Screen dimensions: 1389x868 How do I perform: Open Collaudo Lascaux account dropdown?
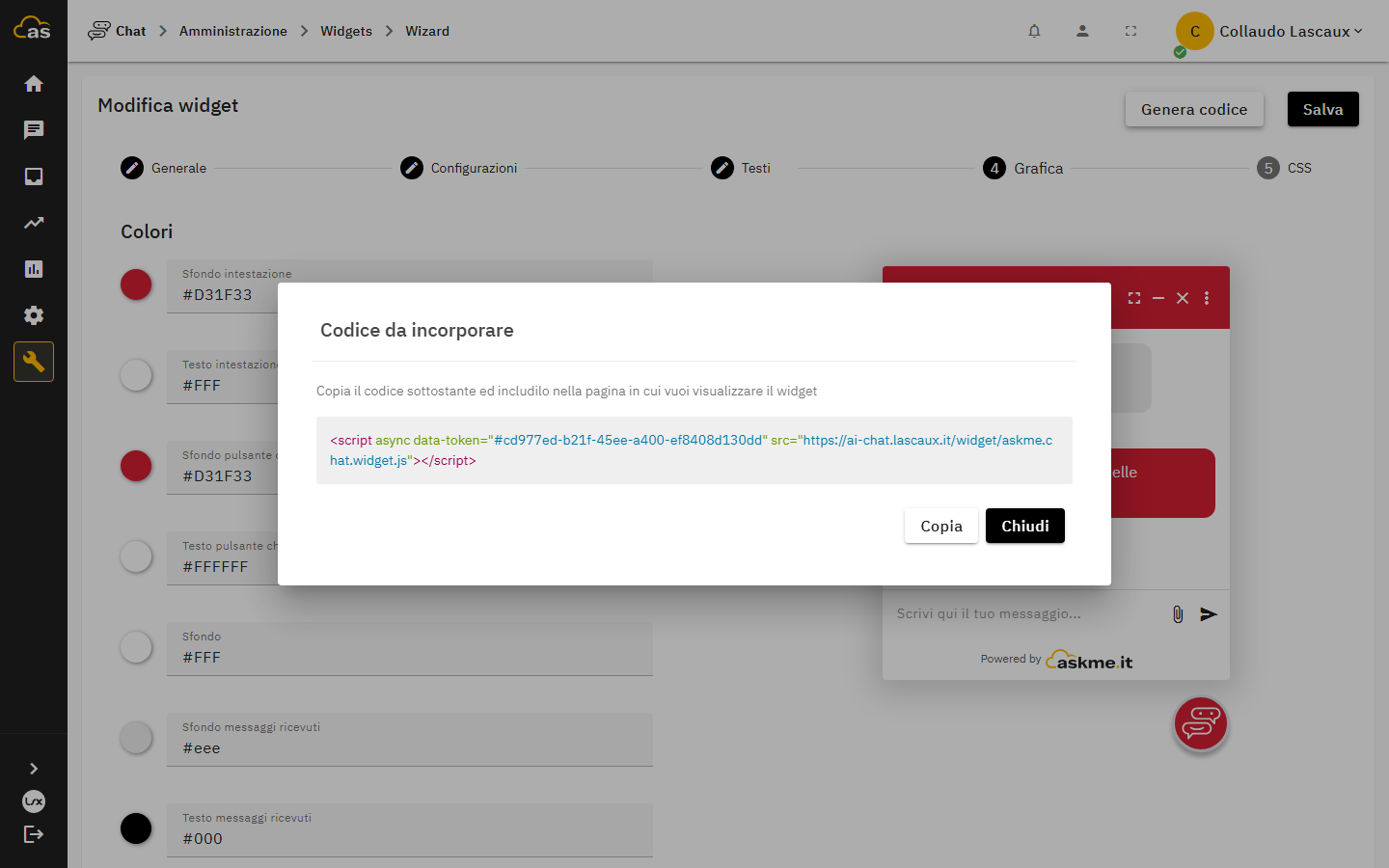click(x=1269, y=32)
